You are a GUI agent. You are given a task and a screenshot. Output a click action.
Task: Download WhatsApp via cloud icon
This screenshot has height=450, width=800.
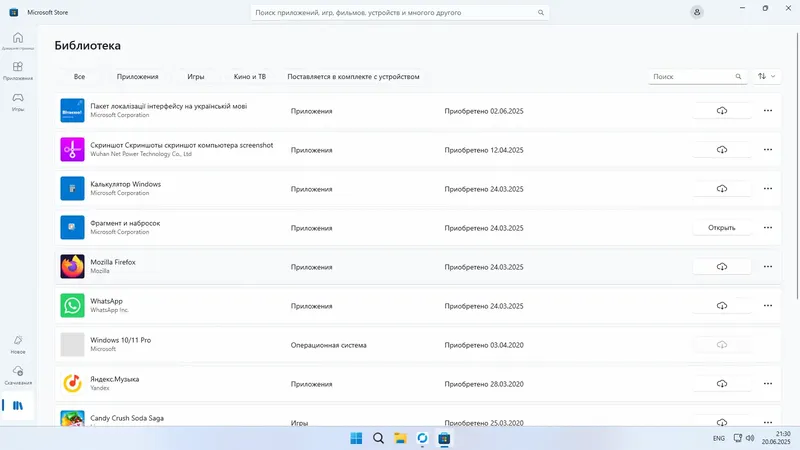point(721,306)
